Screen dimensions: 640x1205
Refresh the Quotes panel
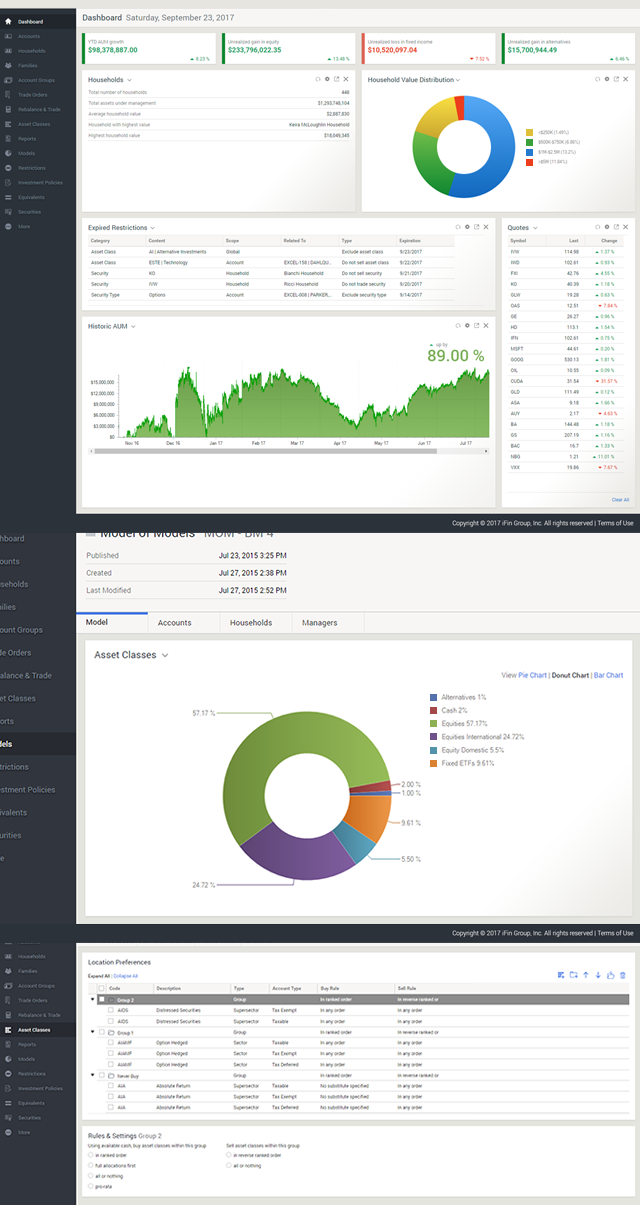(596, 227)
